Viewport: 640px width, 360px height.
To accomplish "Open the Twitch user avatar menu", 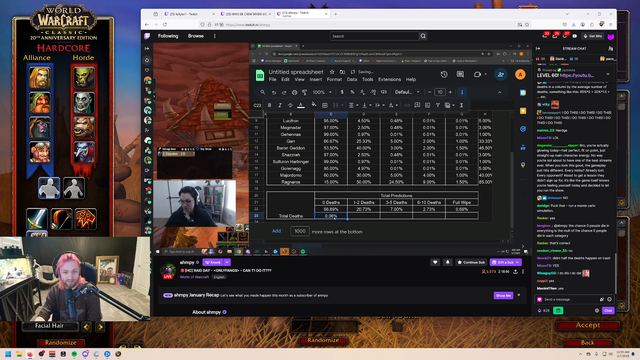I will 611,36.
